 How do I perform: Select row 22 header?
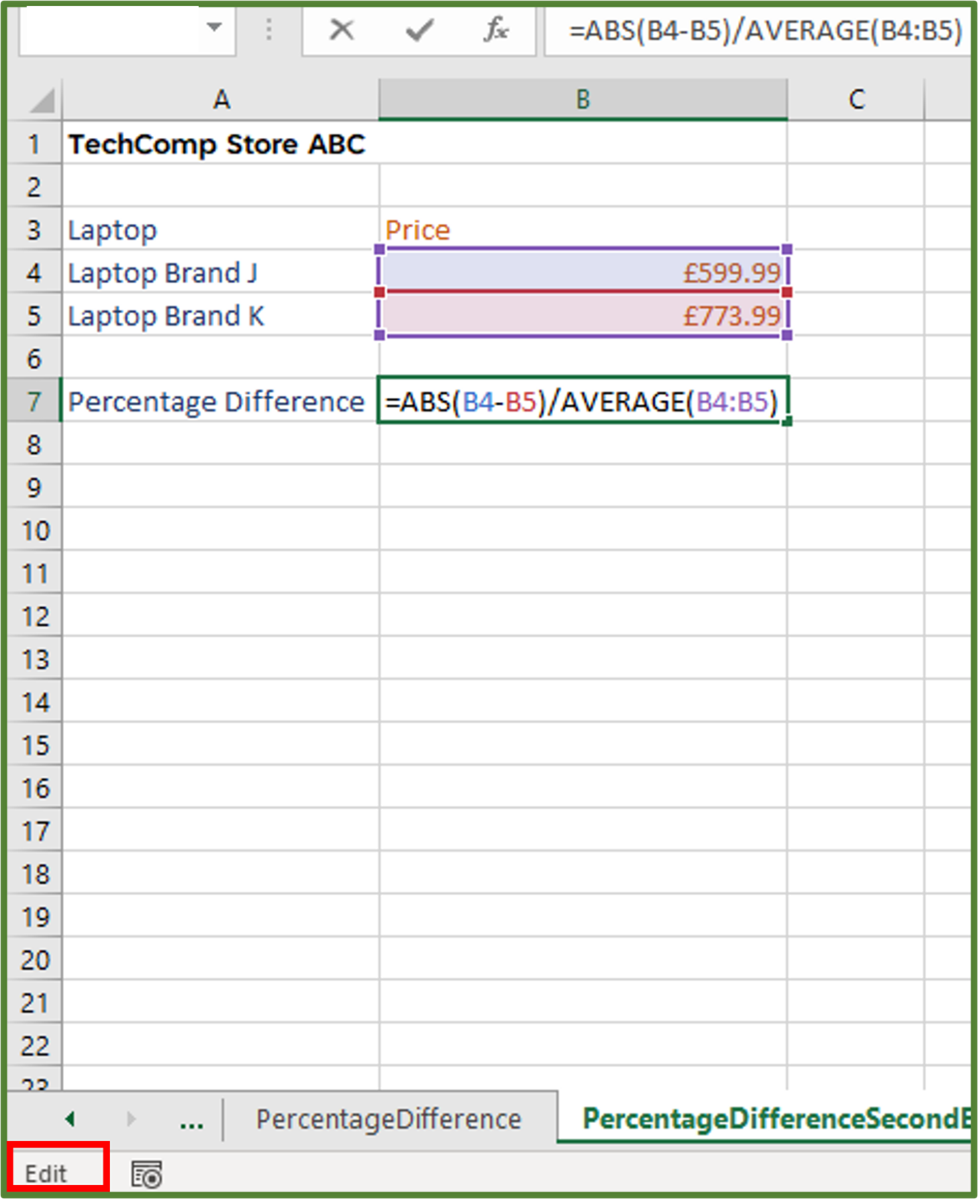(34, 1045)
